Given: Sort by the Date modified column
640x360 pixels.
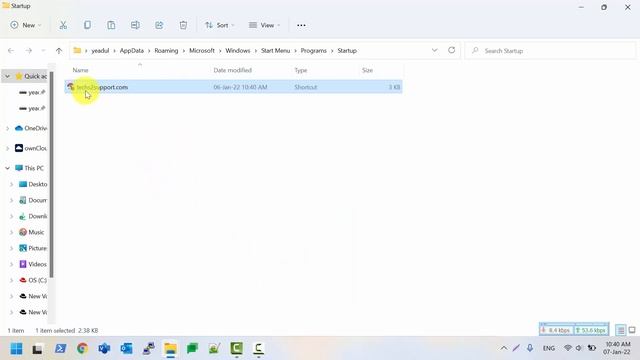Looking at the screenshot, I should coord(232,70).
